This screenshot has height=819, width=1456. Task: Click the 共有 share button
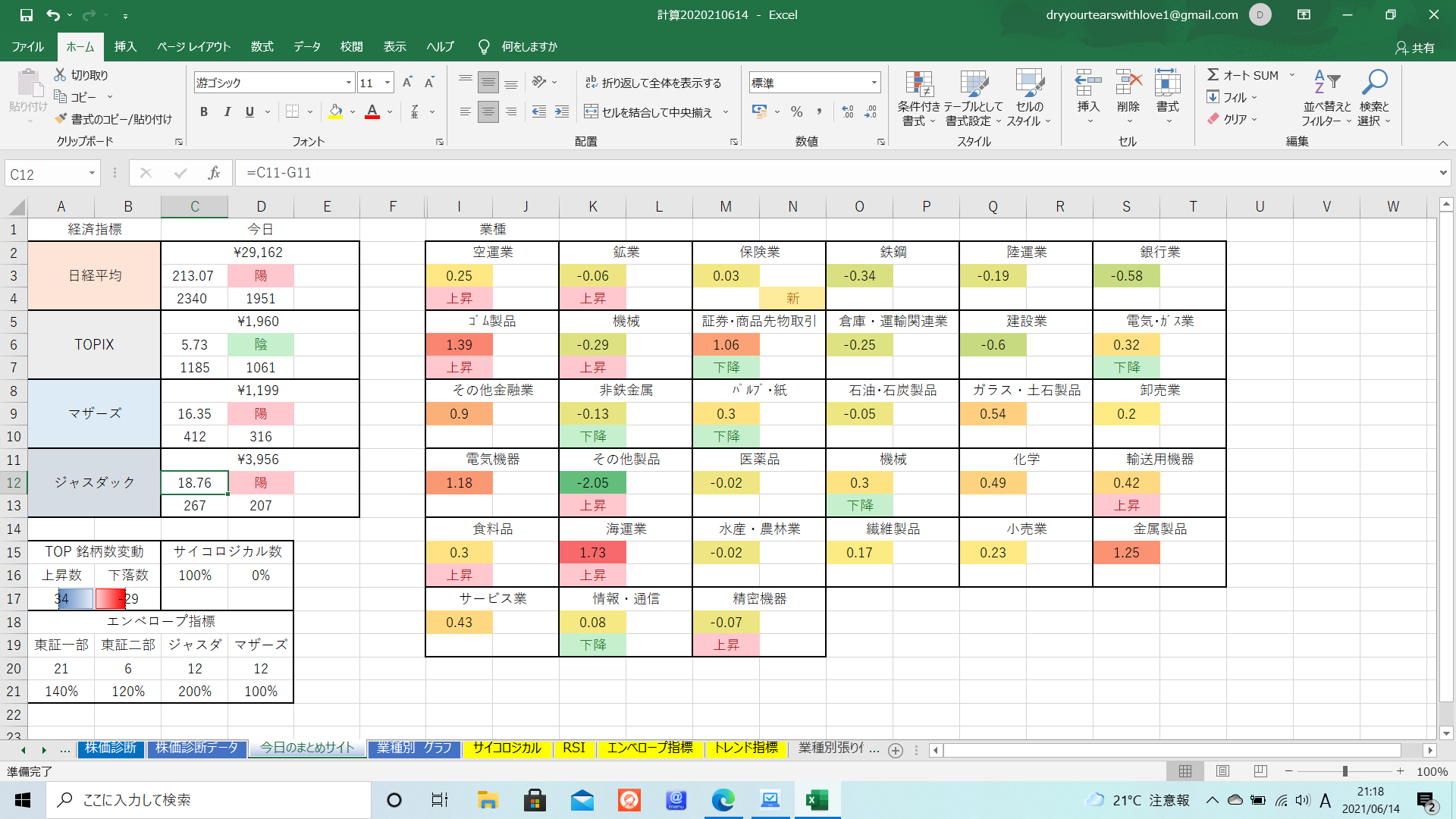[1415, 48]
